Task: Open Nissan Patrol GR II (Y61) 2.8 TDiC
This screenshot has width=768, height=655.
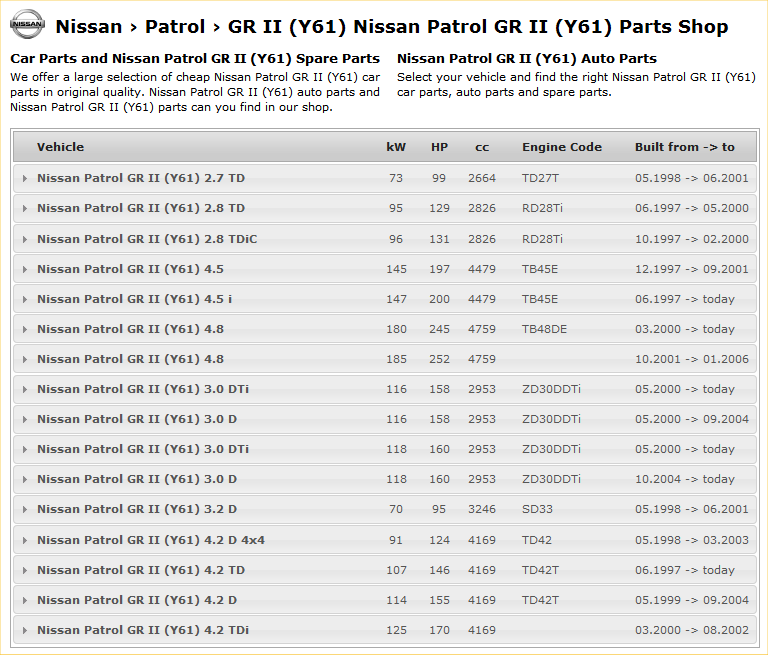Action: (147, 239)
